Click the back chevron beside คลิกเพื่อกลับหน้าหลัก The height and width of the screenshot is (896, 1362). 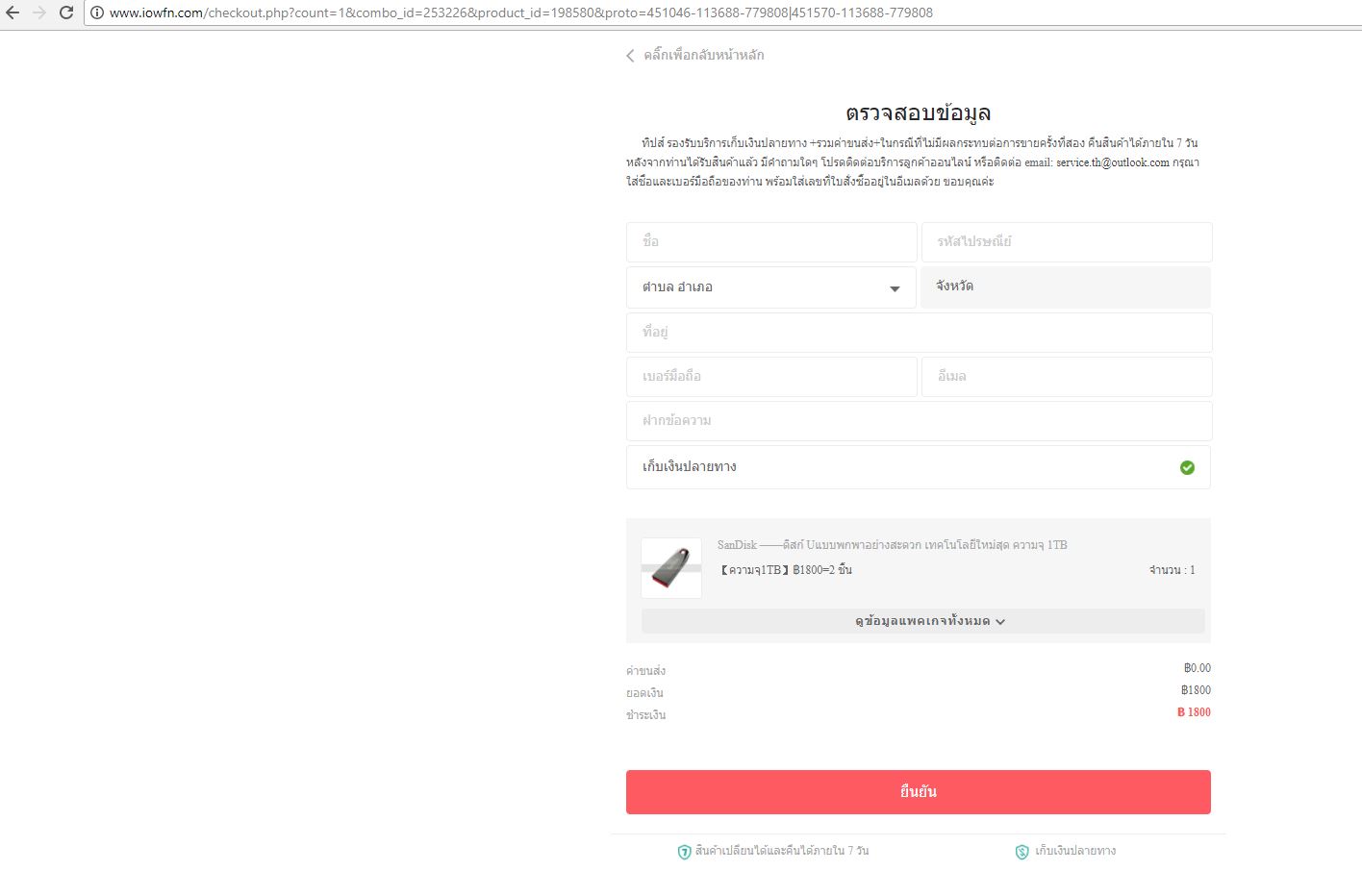tap(630, 56)
